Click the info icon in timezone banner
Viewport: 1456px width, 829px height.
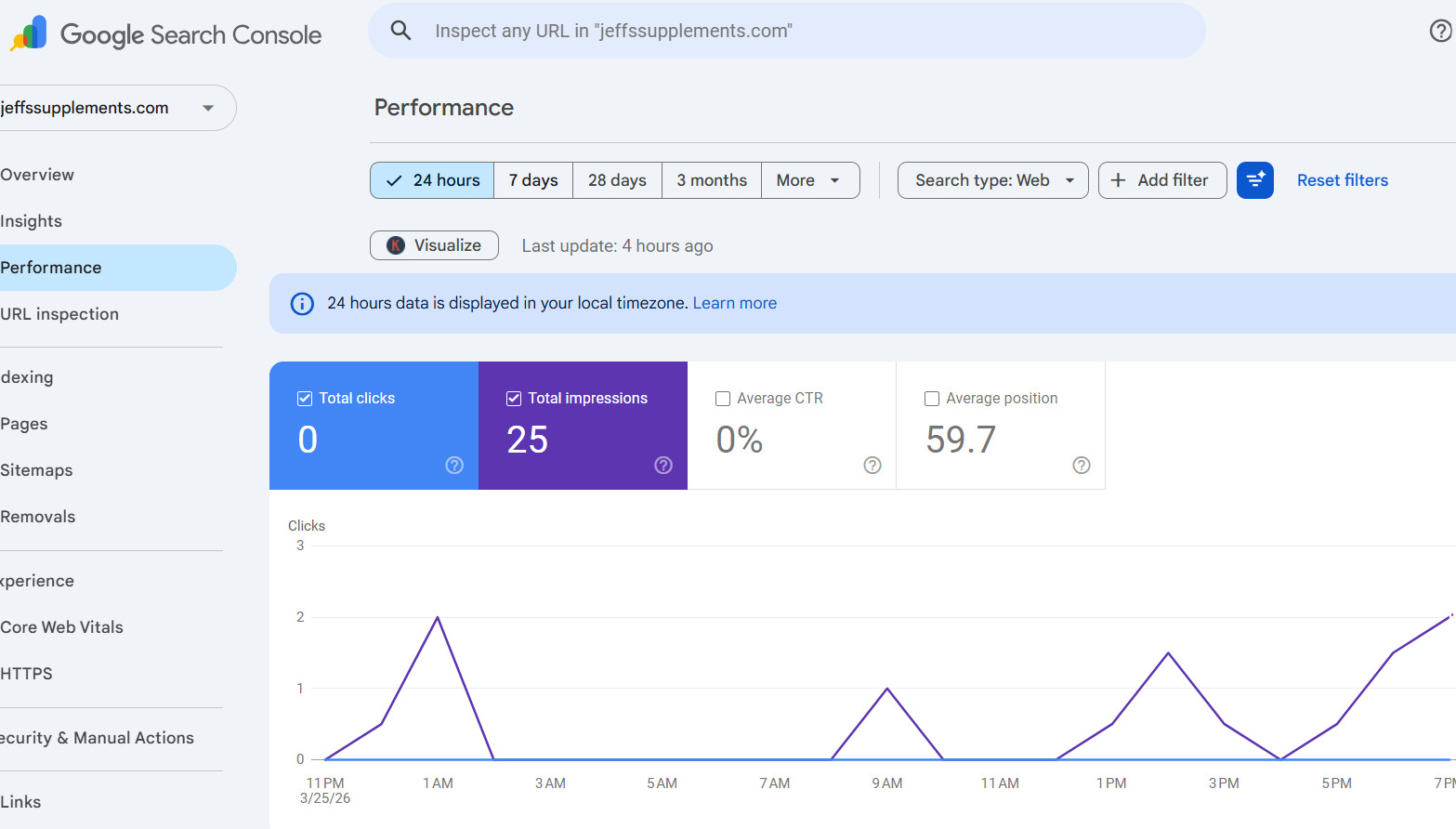coord(302,304)
